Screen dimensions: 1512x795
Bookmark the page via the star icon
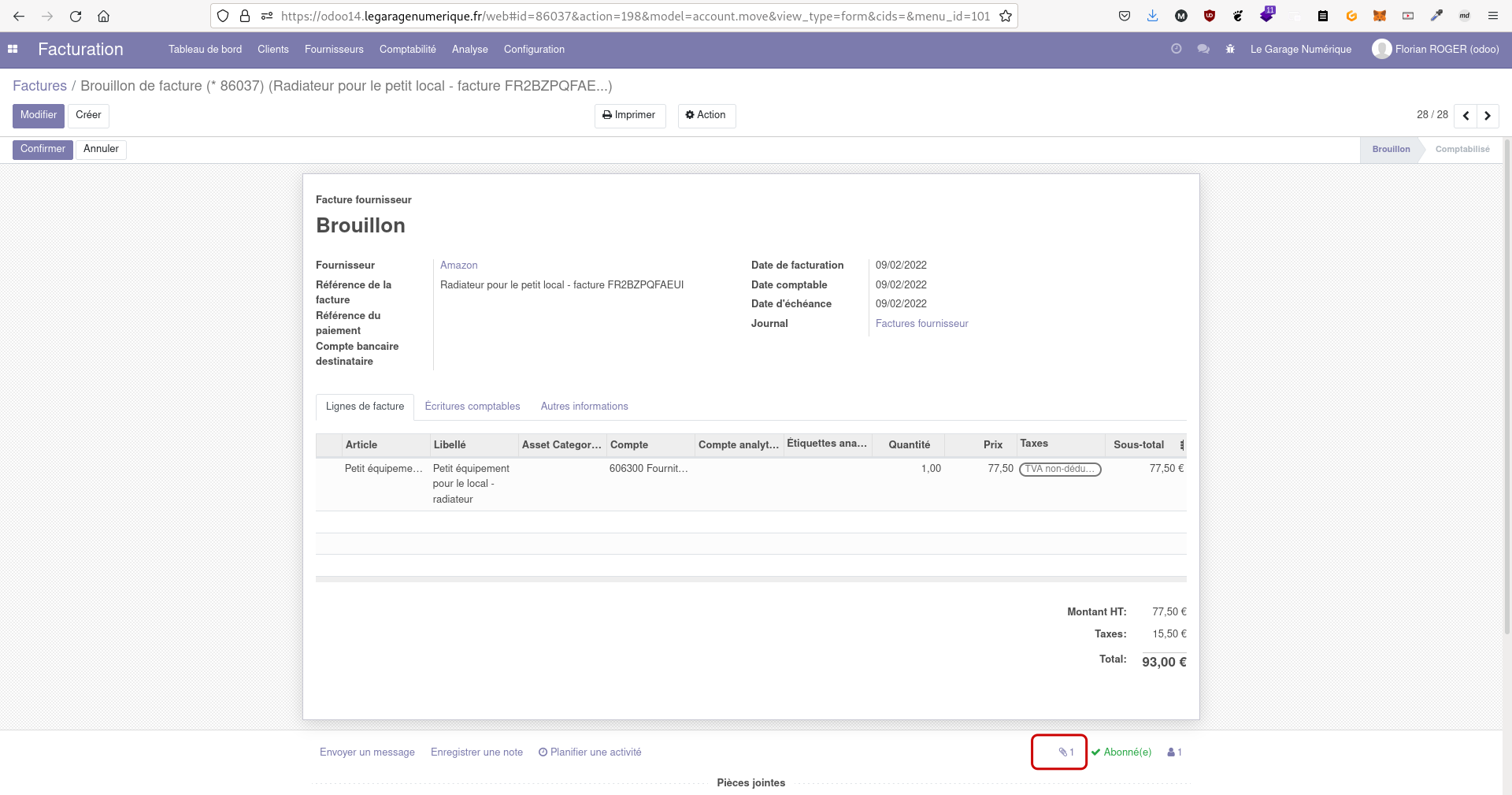[1006, 15]
